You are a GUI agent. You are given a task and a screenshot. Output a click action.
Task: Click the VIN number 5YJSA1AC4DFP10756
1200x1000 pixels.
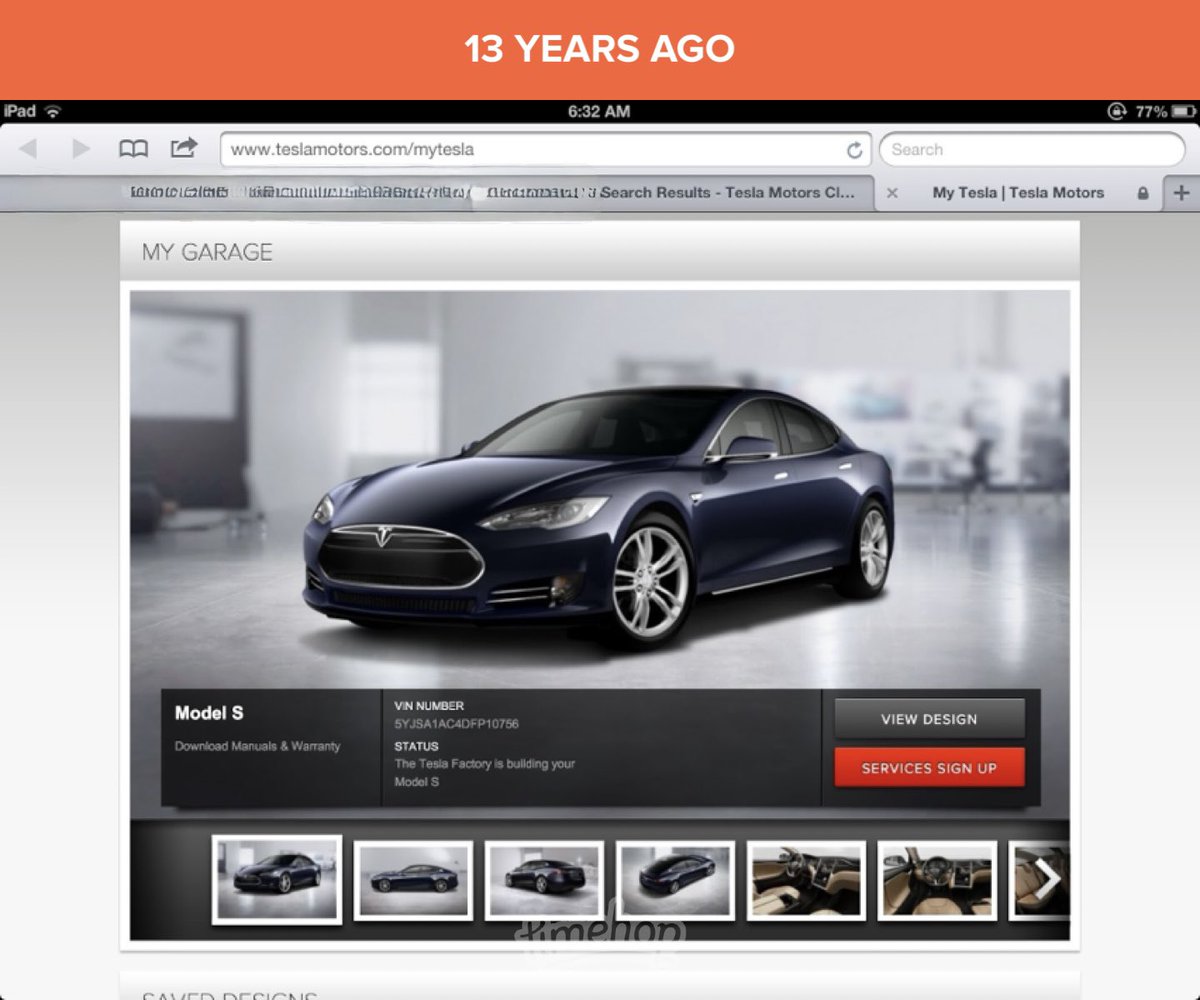pos(456,724)
